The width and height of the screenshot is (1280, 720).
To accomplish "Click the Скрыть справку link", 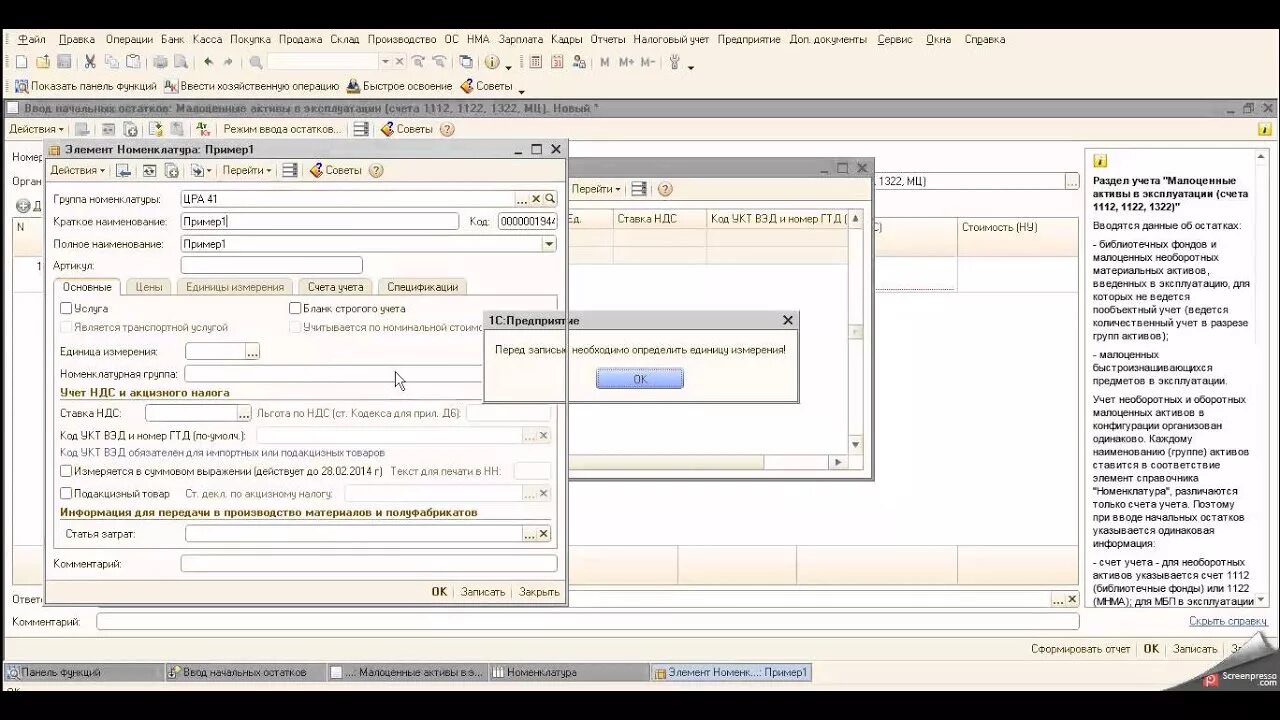I will pyautogui.click(x=1228, y=621).
